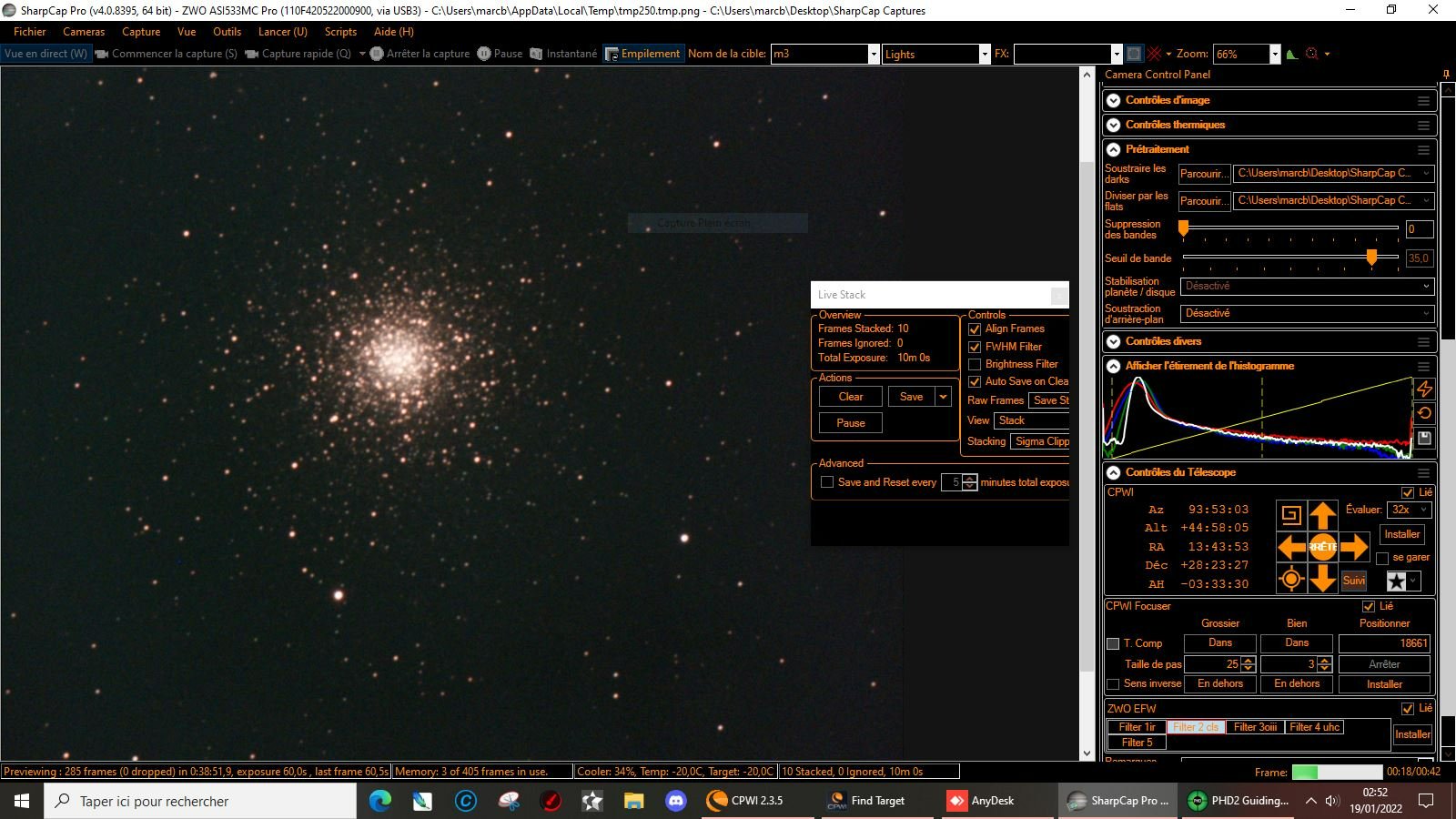Open Microsoft Edge from the taskbar
This screenshot has height=819, width=1456.
click(x=380, y=801)
